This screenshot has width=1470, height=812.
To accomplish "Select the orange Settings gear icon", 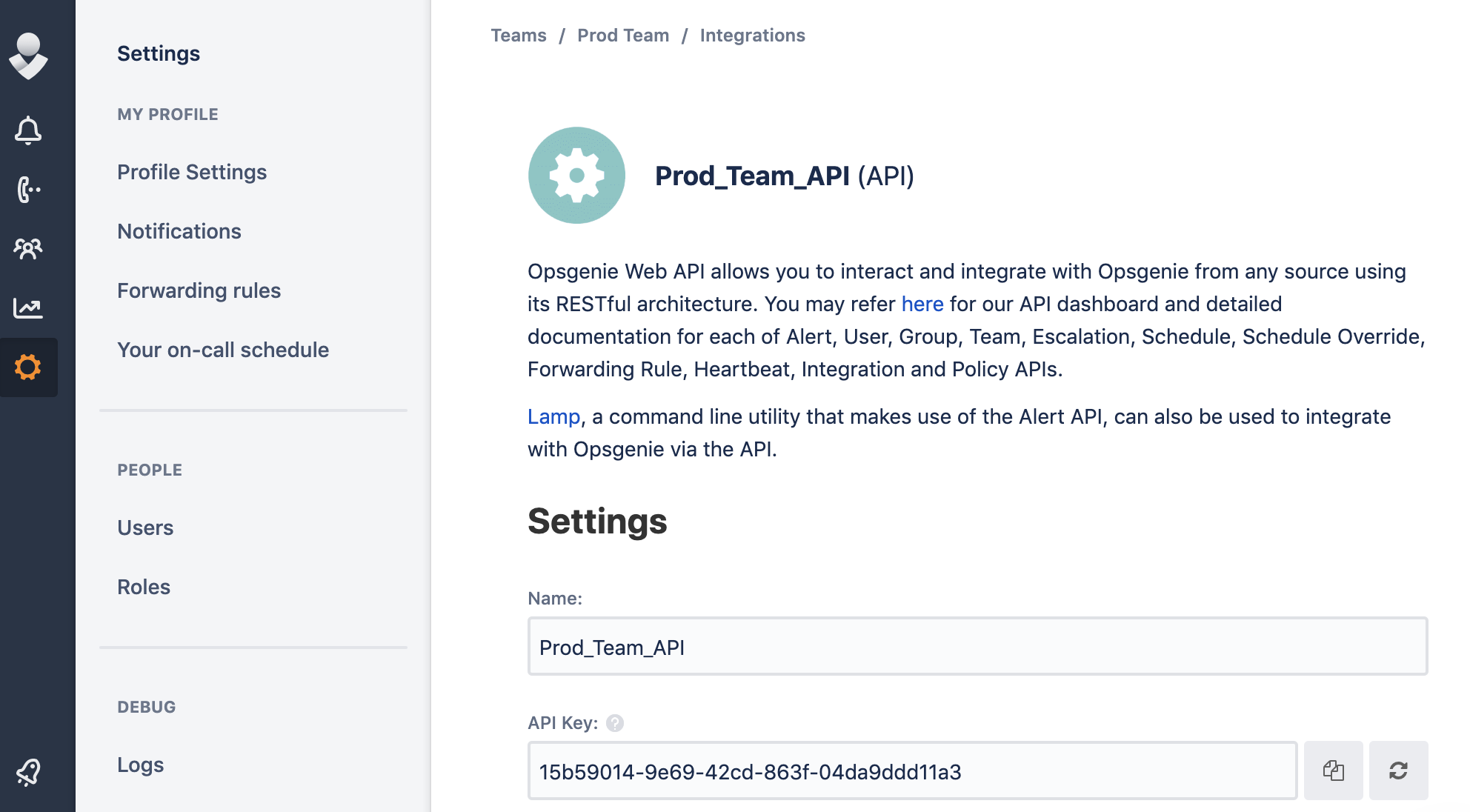I will (28, 367).
